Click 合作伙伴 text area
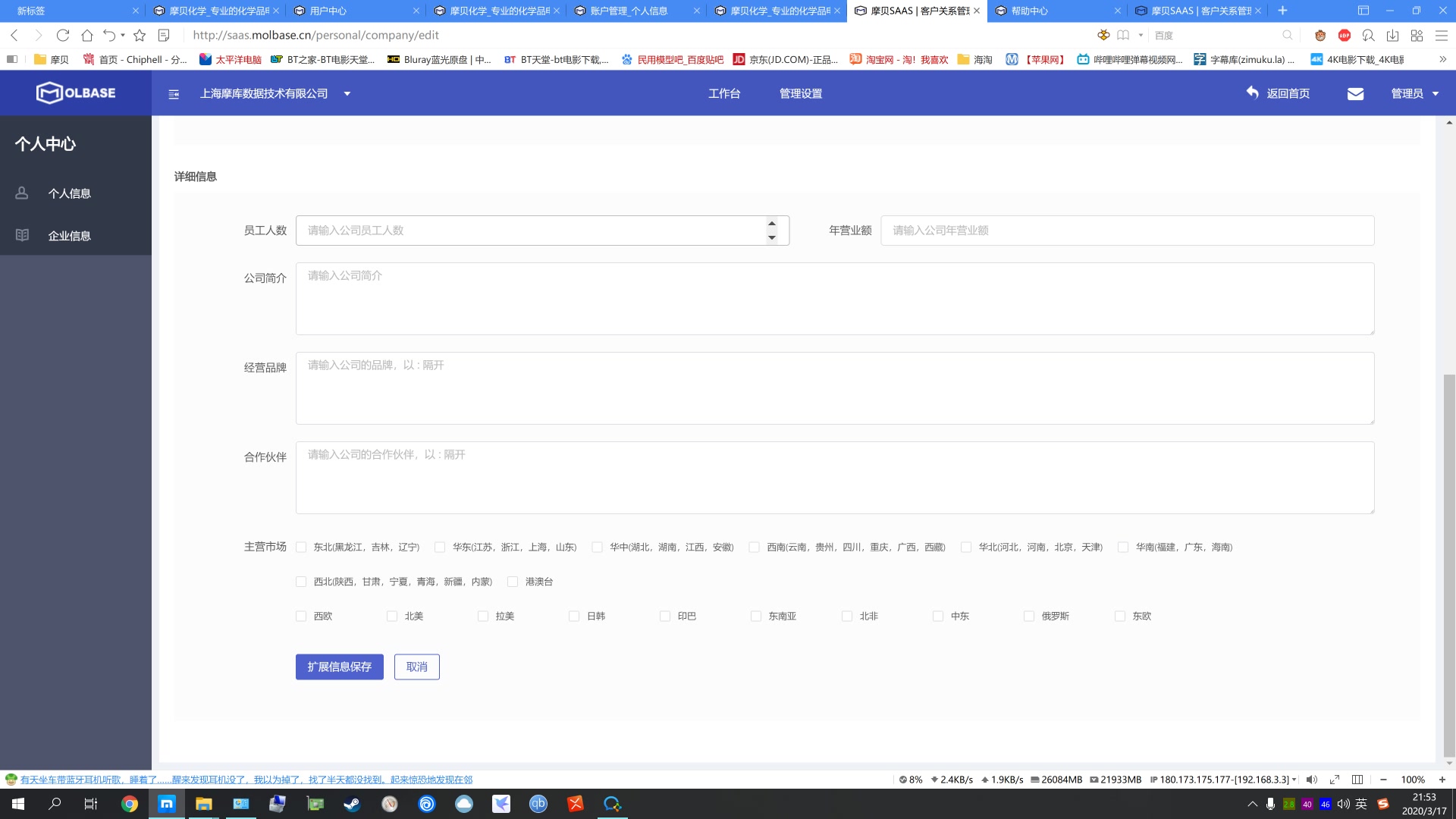Screen dimensions: 1456x819 (x=835, y=478)
